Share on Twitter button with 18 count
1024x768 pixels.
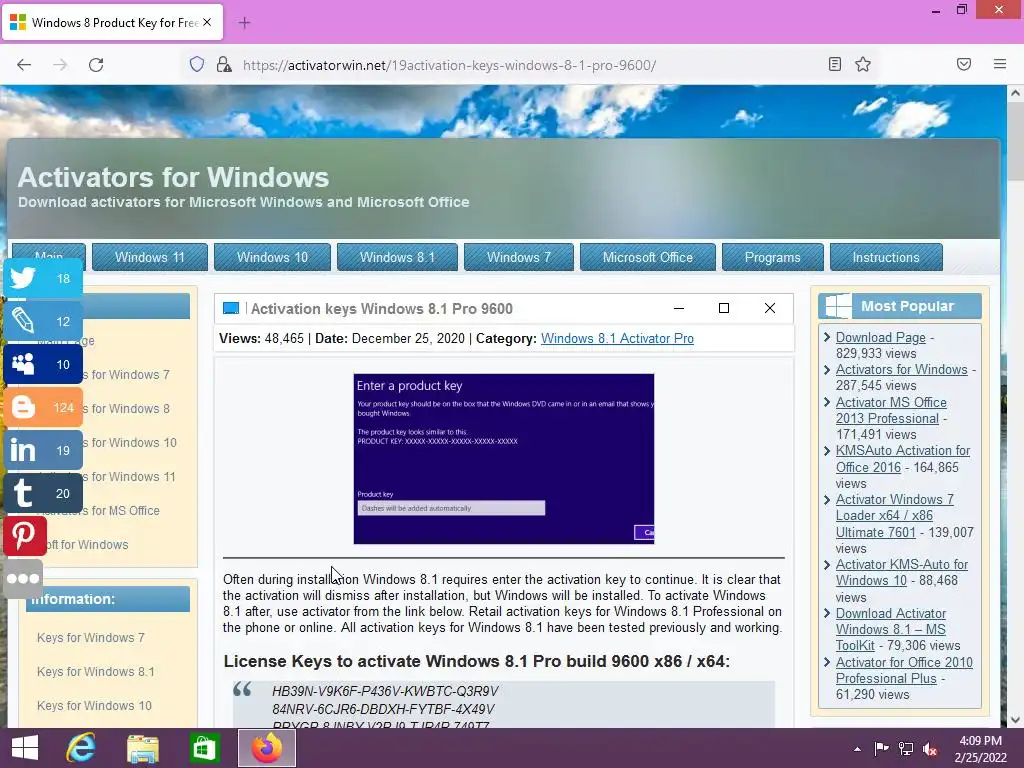click(x=43, y=279)
